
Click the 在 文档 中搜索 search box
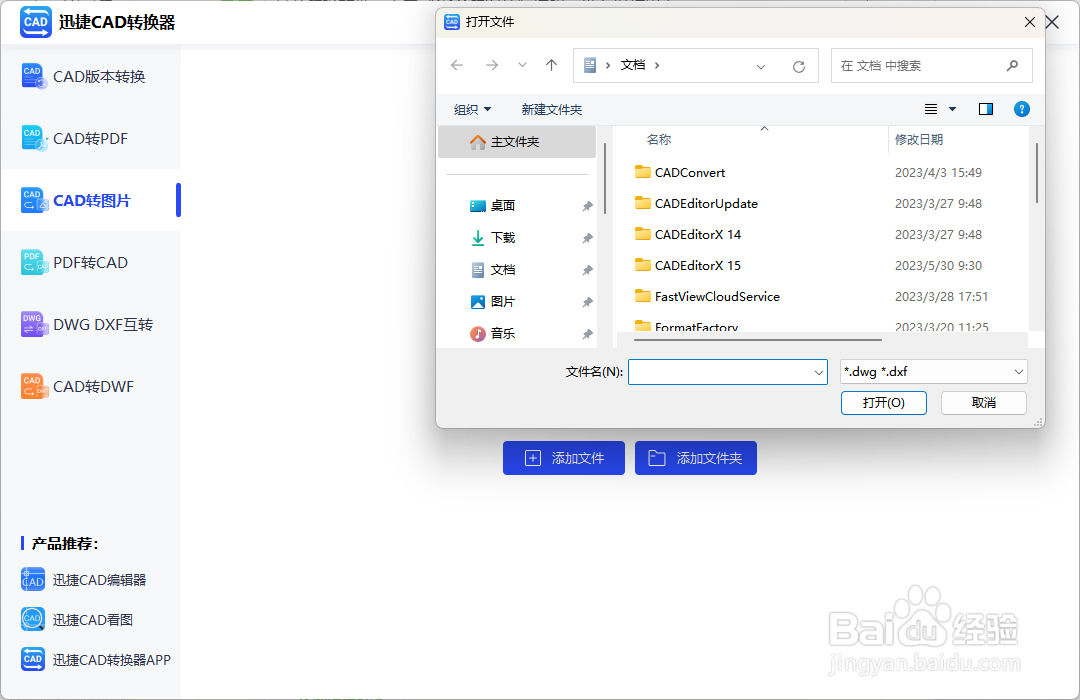pos(931,65)
